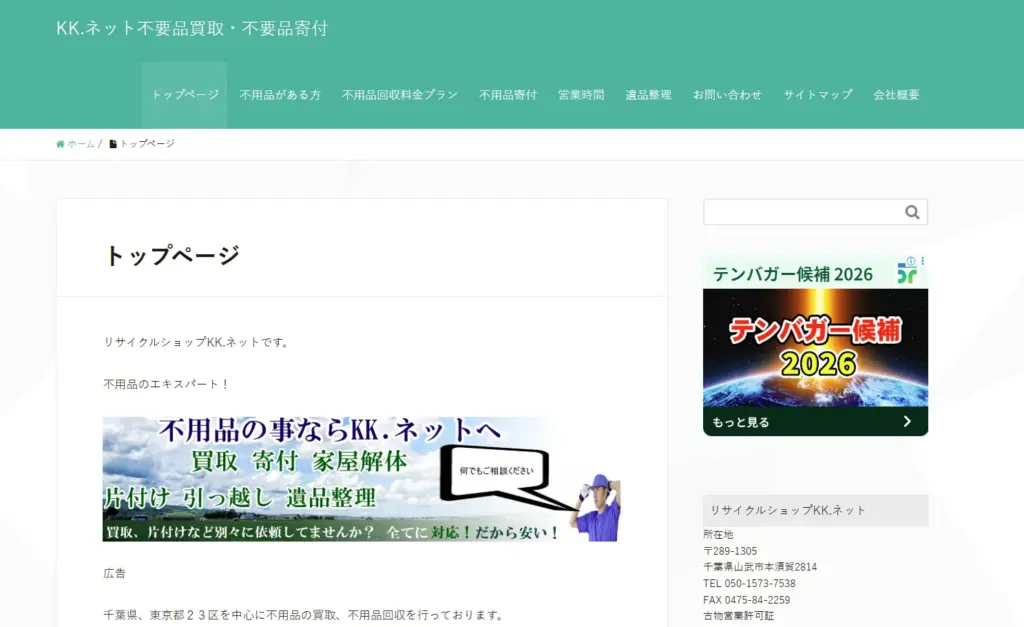Screen dimensions: 1024x627
Task: Click the arrow chevron on ad banner
Action: pyautogui.click(x=907, y=422)
